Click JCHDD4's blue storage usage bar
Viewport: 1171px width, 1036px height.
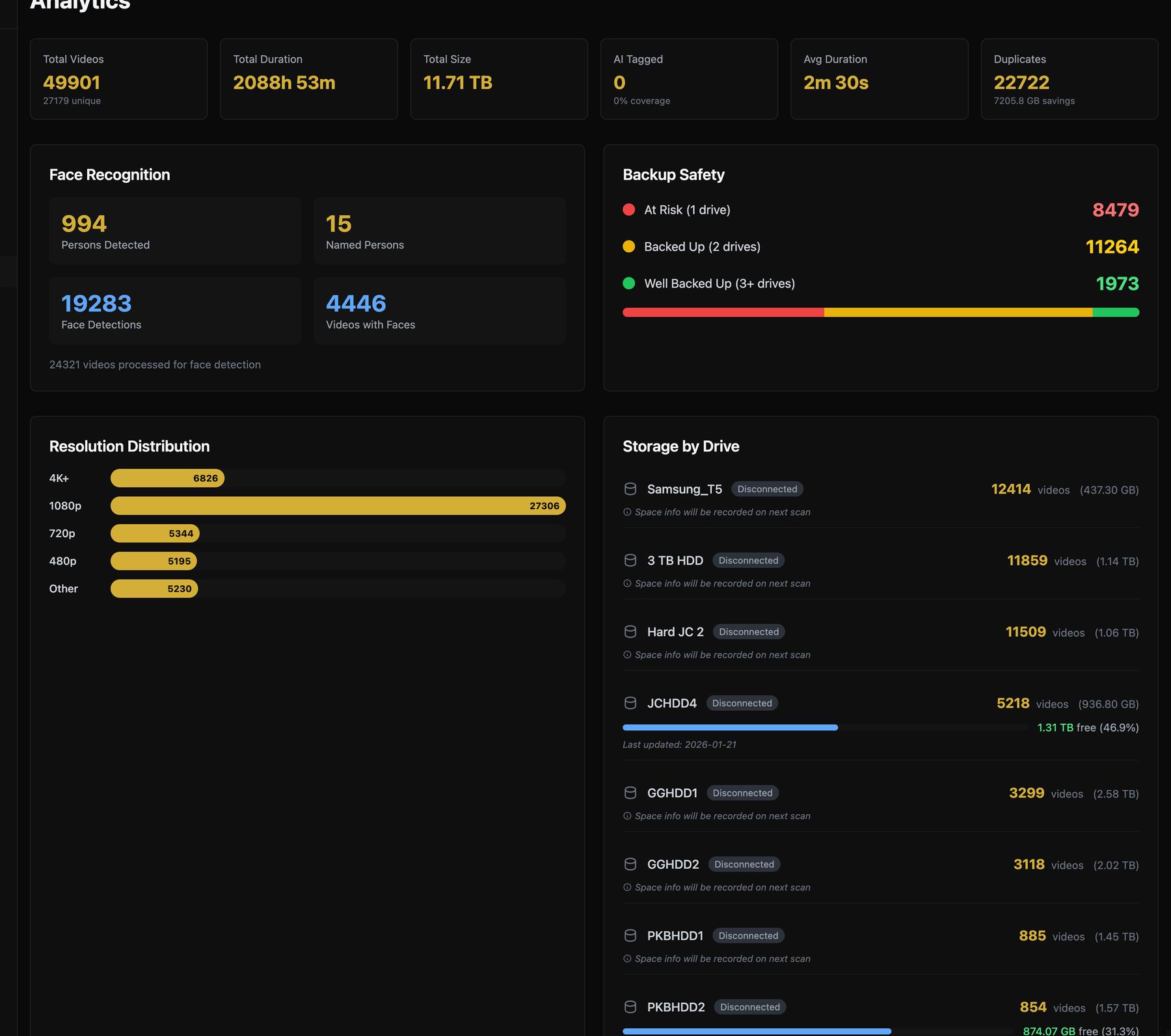coord(730,727)
